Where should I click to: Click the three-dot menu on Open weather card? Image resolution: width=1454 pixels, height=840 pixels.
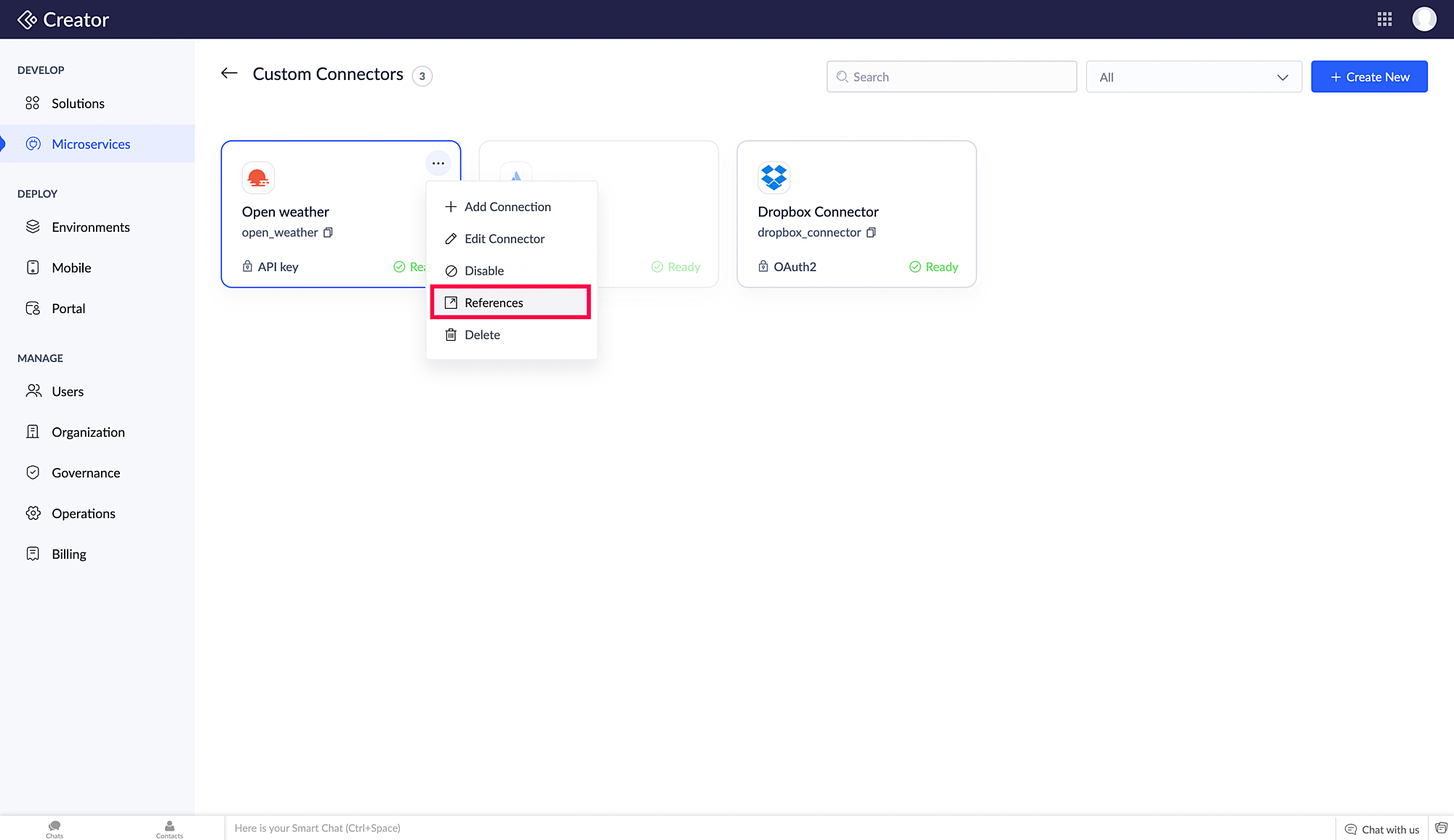point(438,163)
